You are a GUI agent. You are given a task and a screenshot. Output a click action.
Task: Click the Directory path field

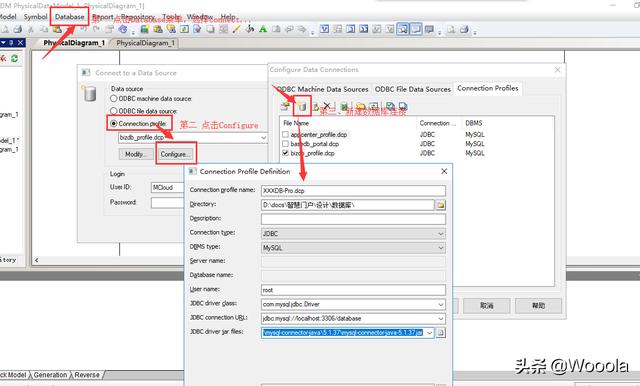coord(347,205)
